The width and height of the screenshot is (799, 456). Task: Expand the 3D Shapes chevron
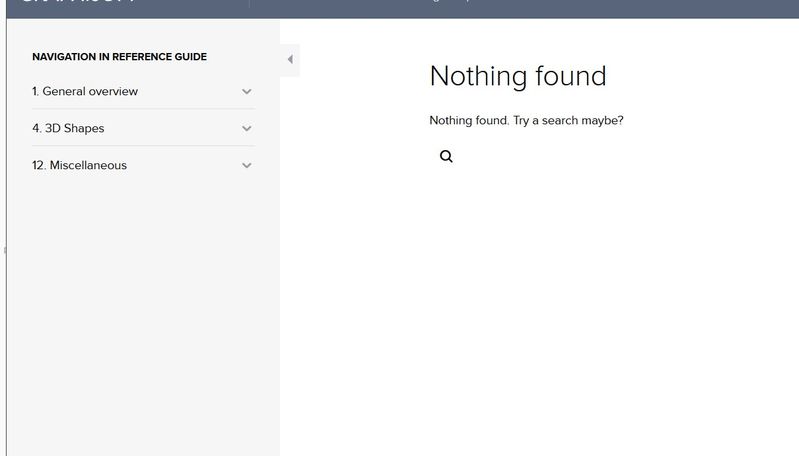coord(247,128)
